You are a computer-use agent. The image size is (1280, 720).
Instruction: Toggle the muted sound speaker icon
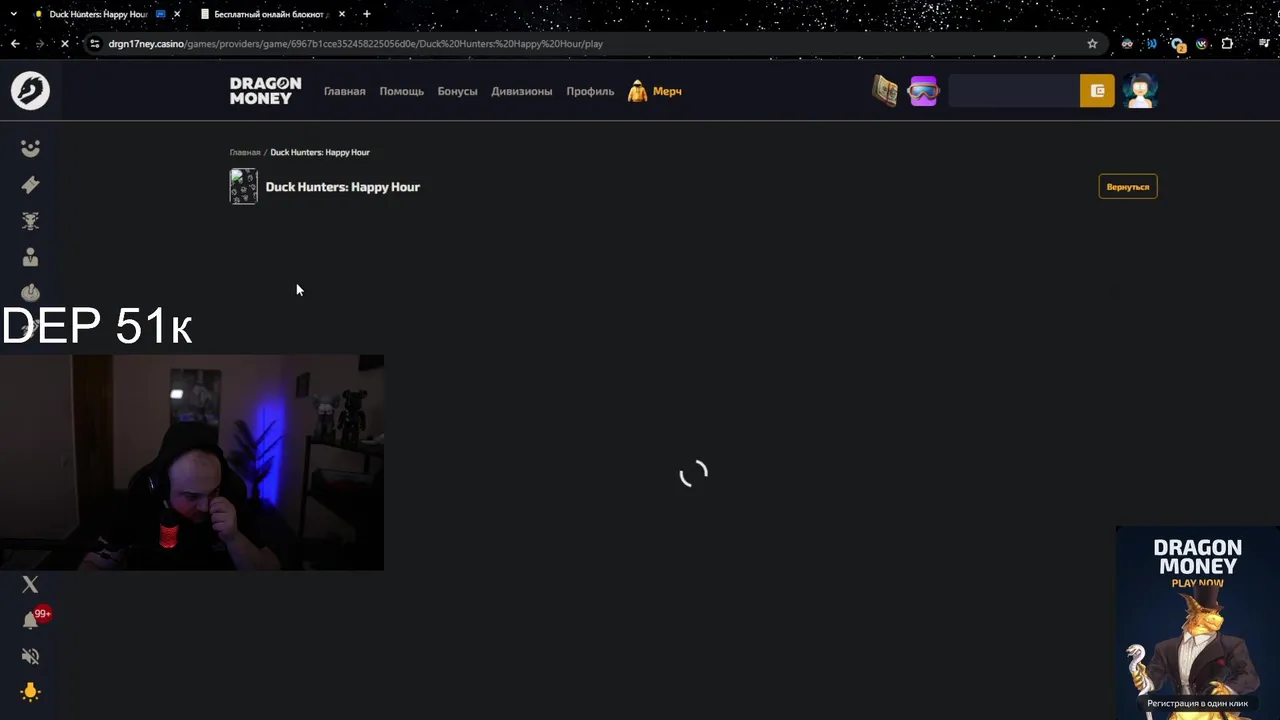pos(30,656)
